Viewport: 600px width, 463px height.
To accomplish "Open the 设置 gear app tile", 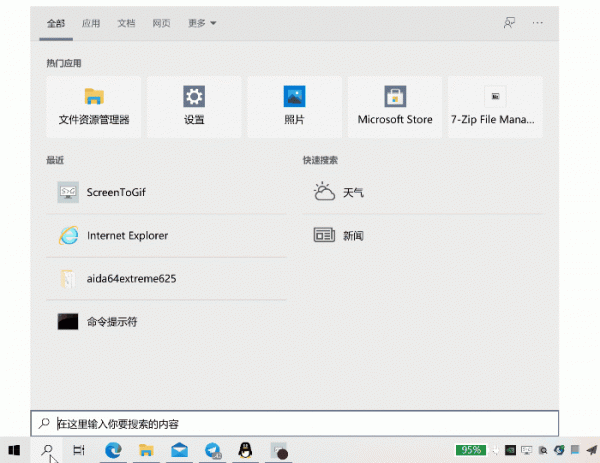I will 194,107.
